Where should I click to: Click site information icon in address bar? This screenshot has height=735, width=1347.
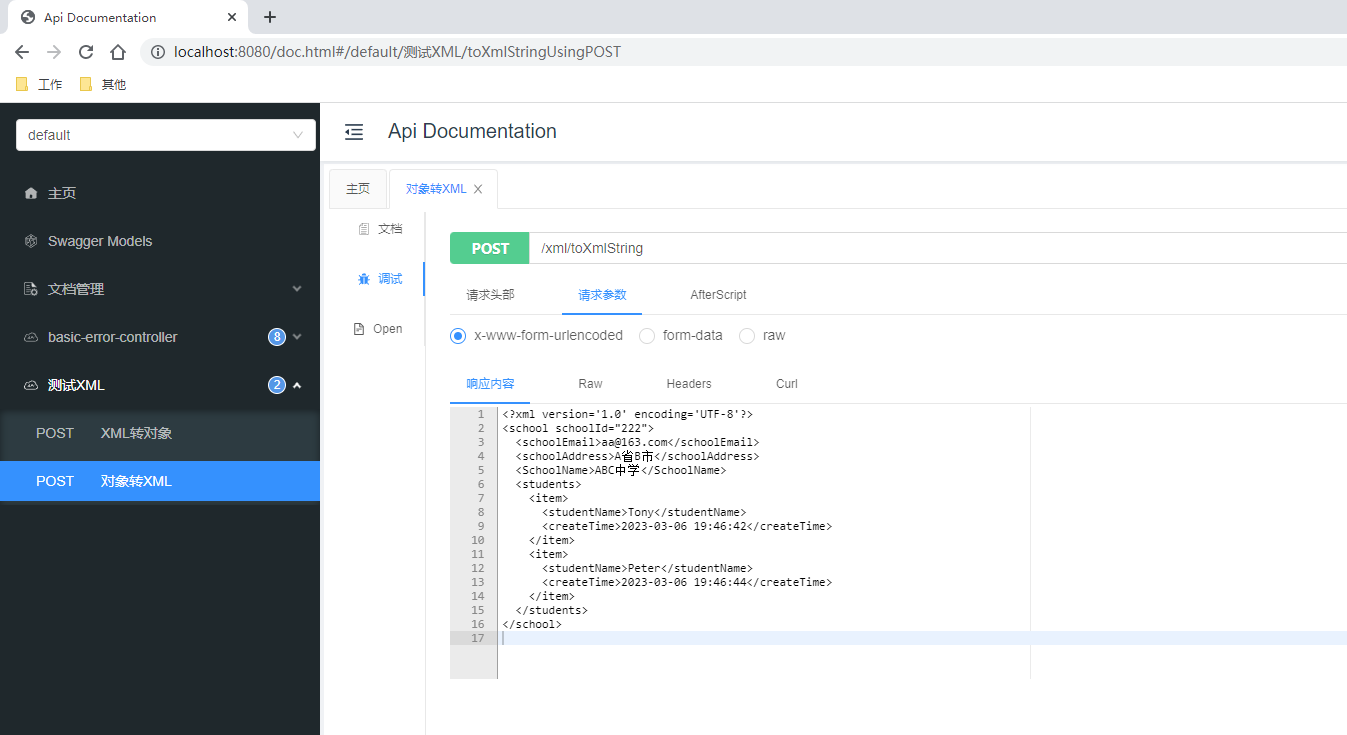(158, 52)
